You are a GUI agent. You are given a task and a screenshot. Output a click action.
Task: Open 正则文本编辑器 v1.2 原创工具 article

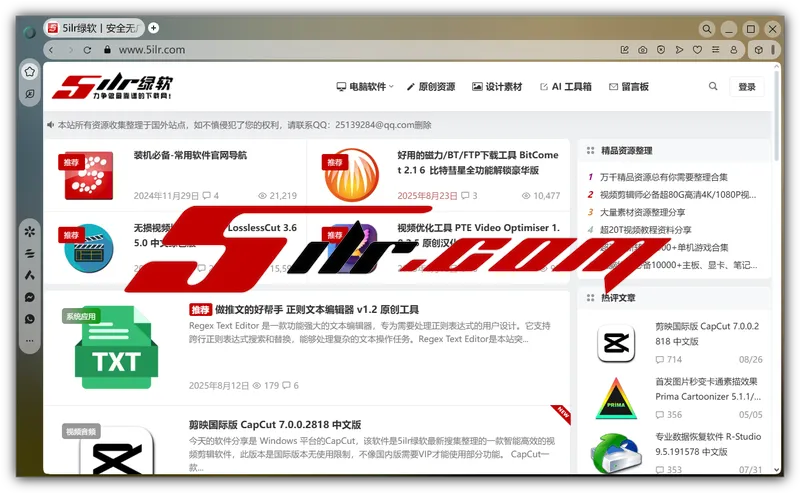pyautogui.click(x=317, y=310)
